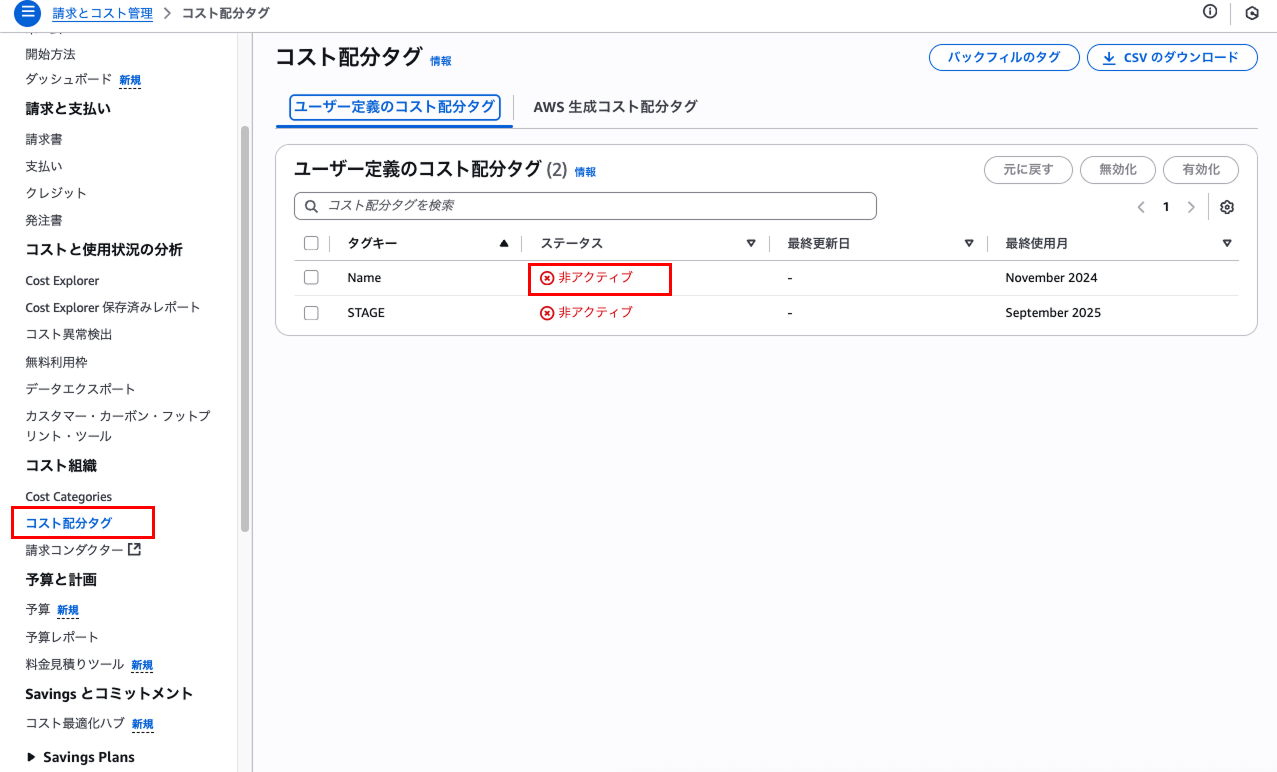Check the Name tag row checkbox

[311, 277]
